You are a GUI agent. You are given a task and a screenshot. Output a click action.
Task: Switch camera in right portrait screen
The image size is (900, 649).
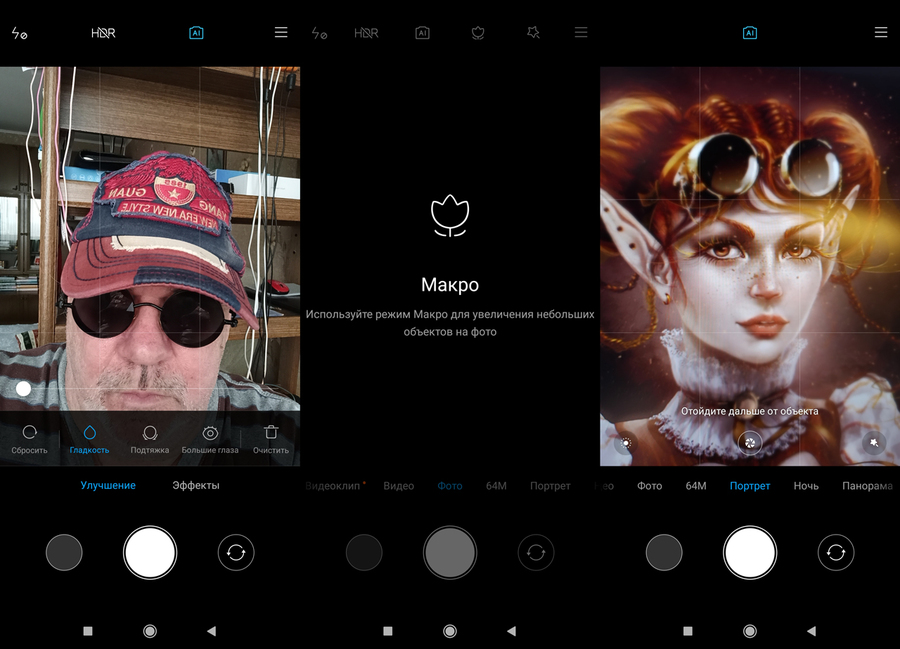(x=836, y=553)
